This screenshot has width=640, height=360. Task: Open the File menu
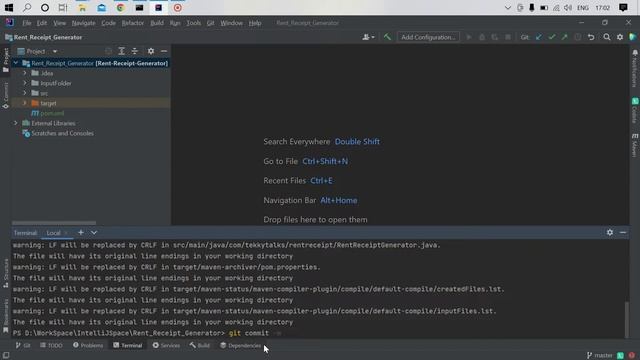click(x=27, y=23)
